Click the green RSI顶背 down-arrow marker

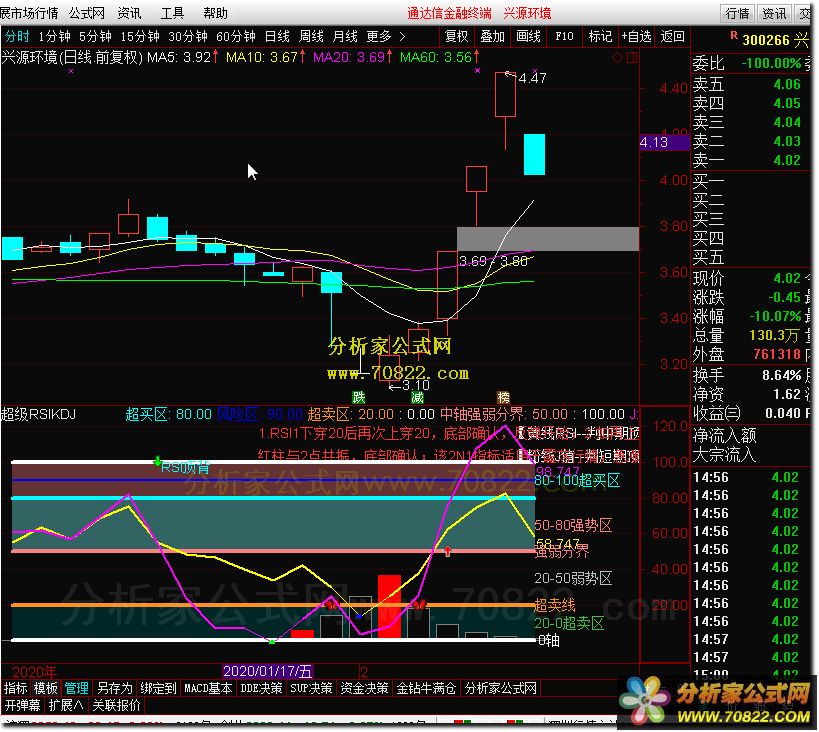[x=157, y=461]
